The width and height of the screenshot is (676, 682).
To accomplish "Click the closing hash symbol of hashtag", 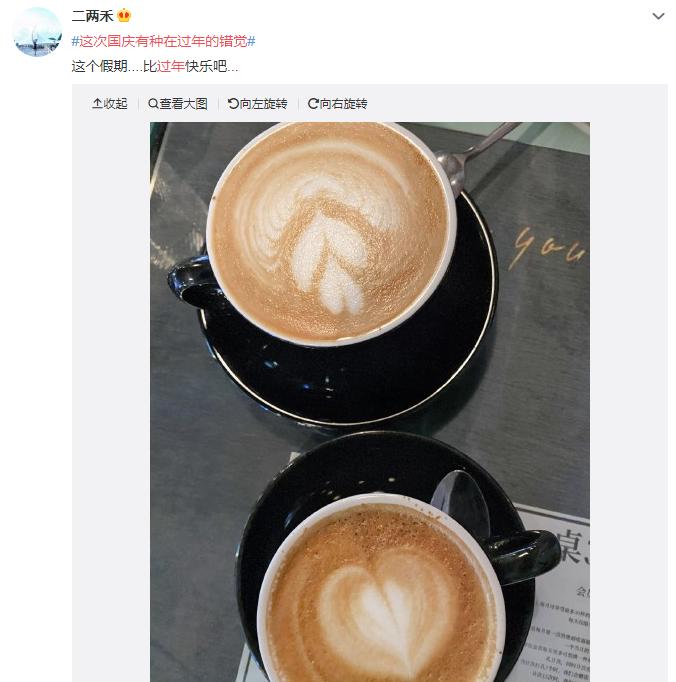I will tap(251, 41).
